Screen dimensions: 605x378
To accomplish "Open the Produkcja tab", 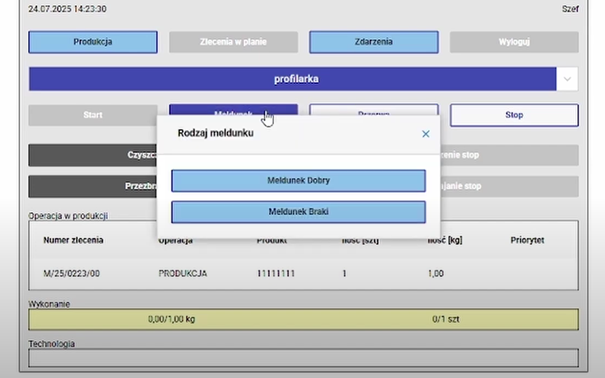I will click(x=93, y=42).
